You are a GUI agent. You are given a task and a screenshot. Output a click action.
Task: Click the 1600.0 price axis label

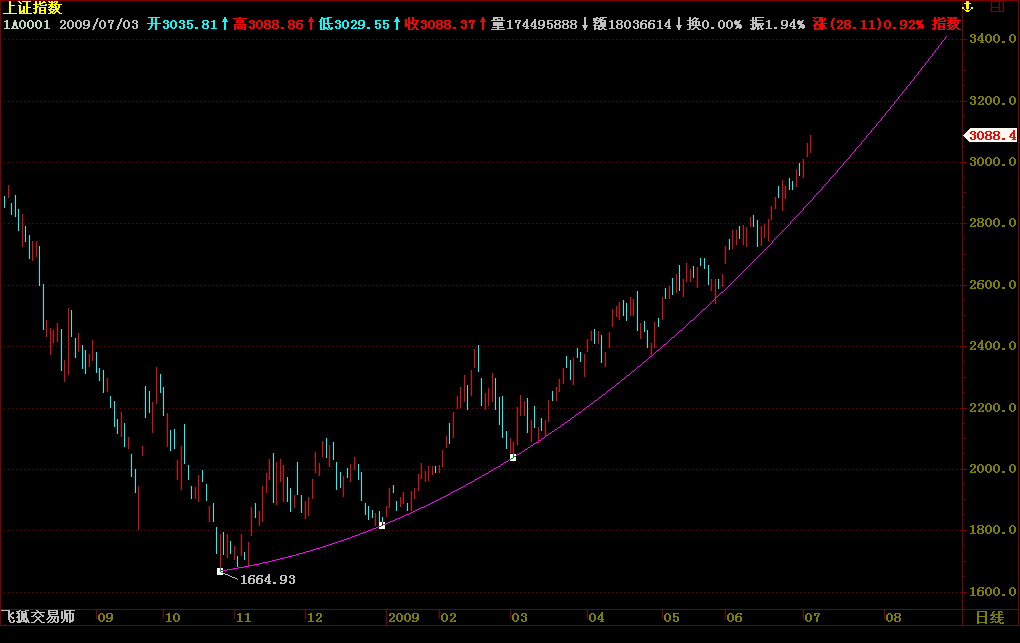pyautogui.click(x=992, y=592)
